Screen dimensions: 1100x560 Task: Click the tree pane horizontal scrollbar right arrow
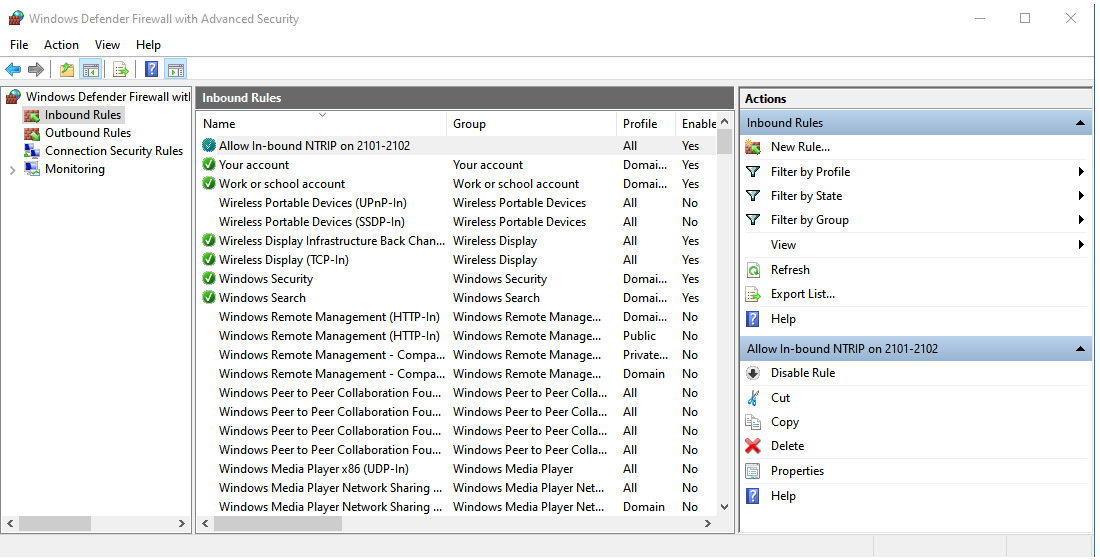[x=182, y=524]
